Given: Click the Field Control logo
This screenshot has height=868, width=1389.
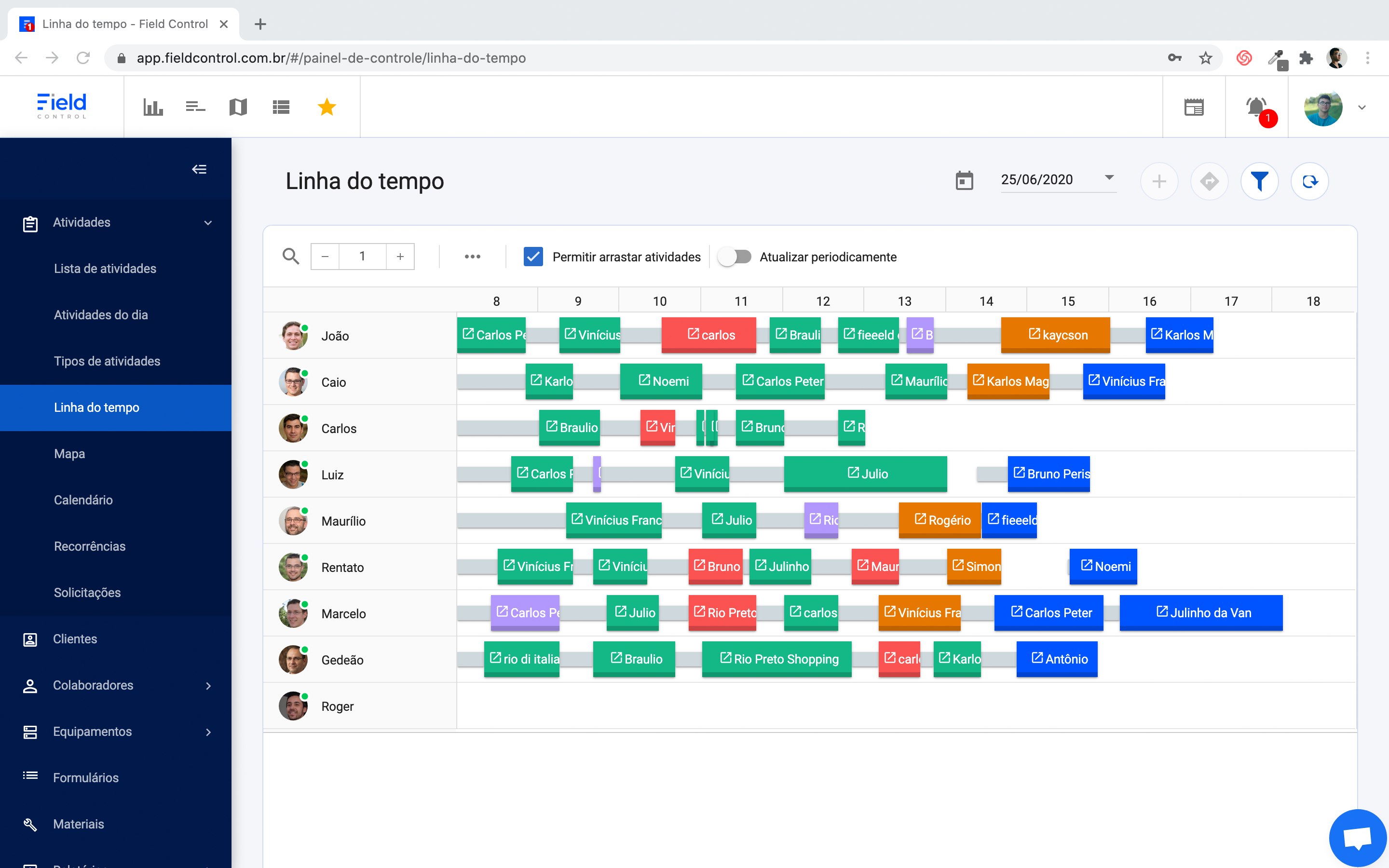Looking at the screenshot, I should [x=61, y=106].
